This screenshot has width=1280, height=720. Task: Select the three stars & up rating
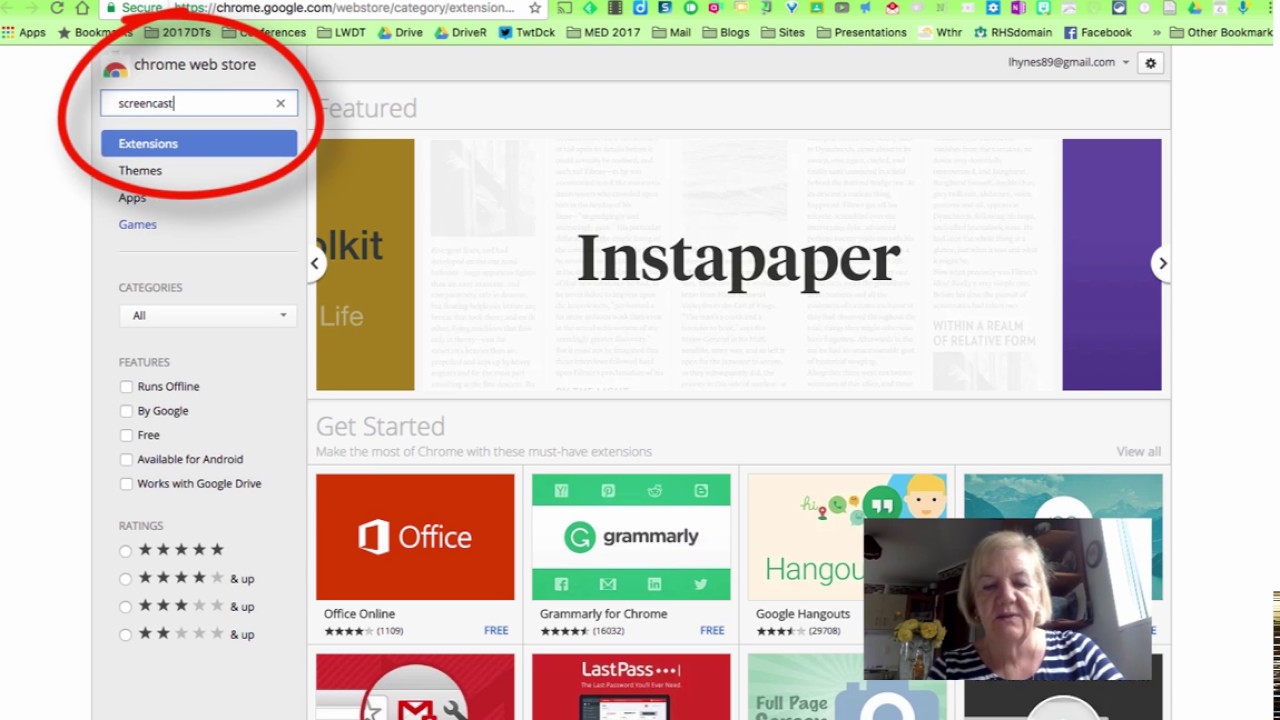(125, 607)
